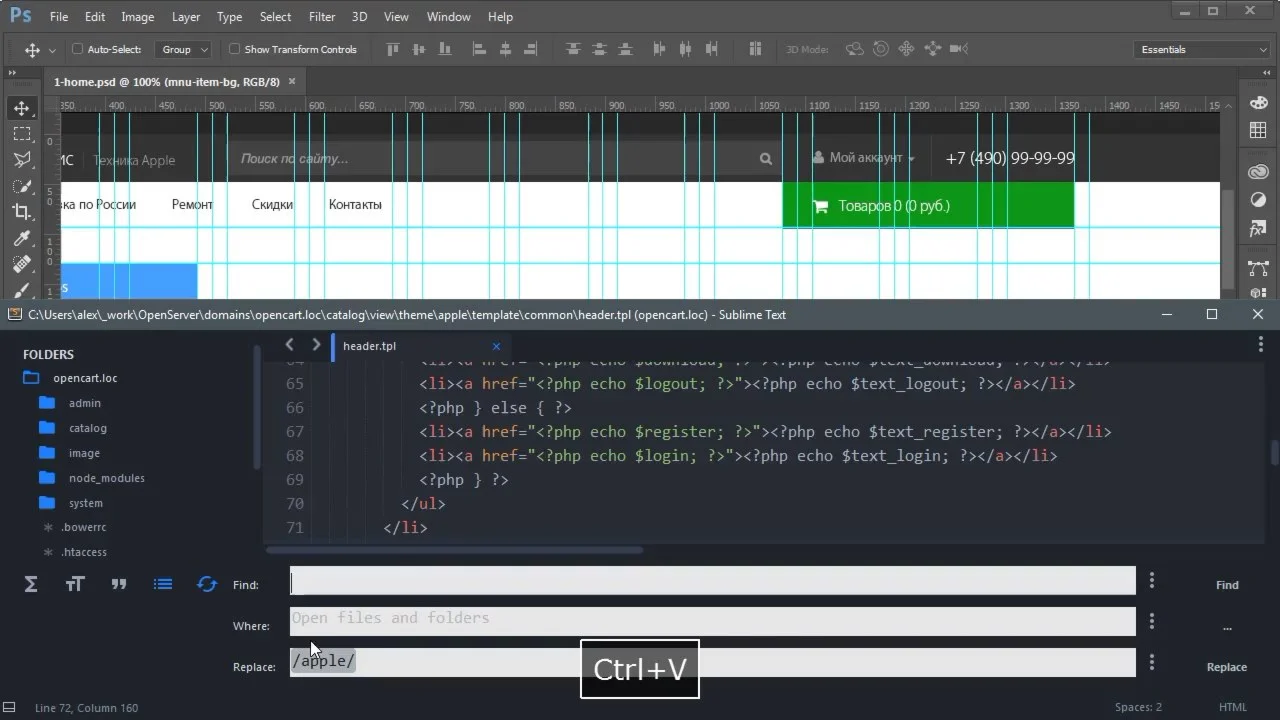Click the Find button in Sublime
1280x720 pixels.
tap(1227, 585)
